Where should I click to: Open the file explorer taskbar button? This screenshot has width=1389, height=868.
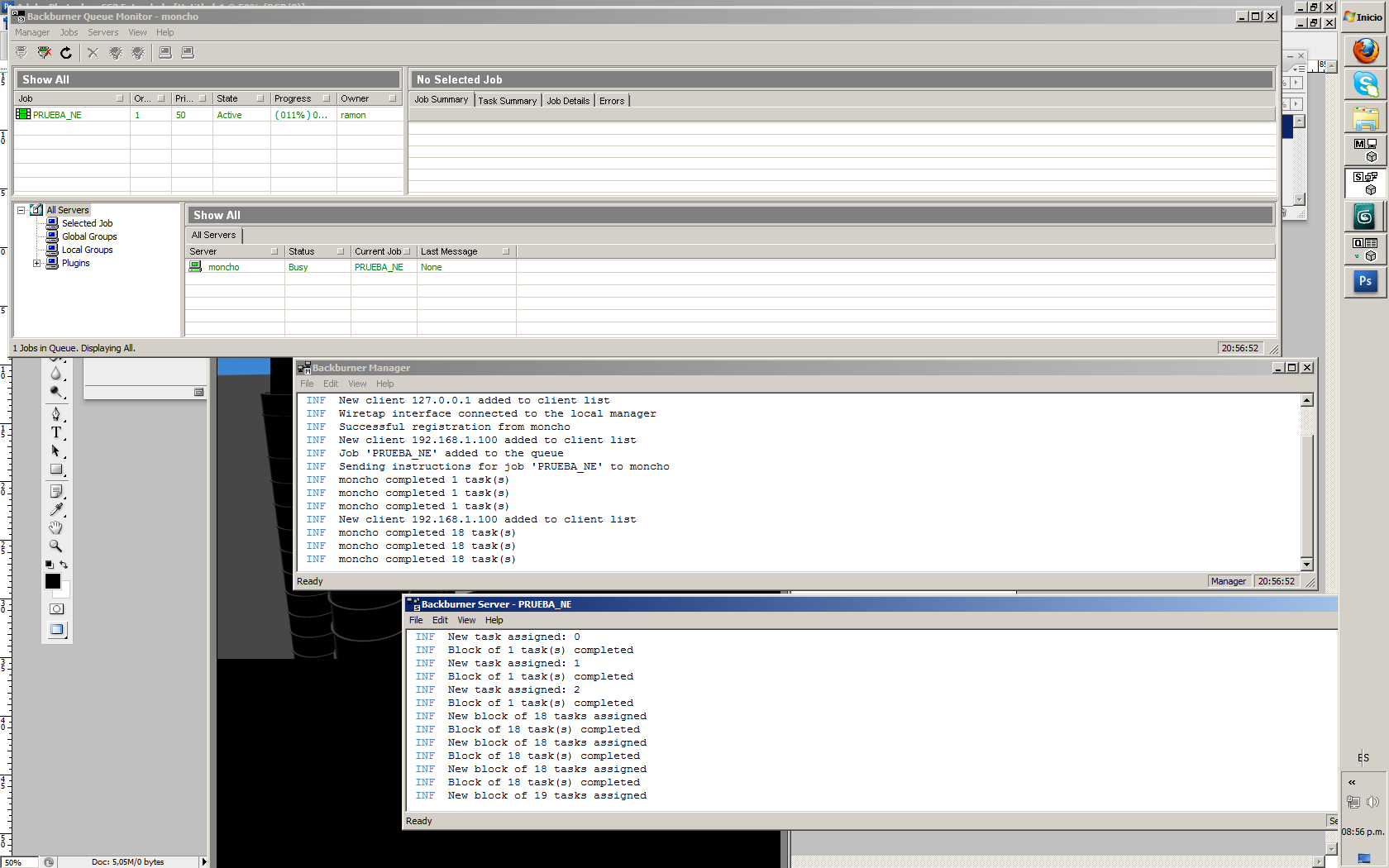pyautogui.click(x=1366, y=118)
